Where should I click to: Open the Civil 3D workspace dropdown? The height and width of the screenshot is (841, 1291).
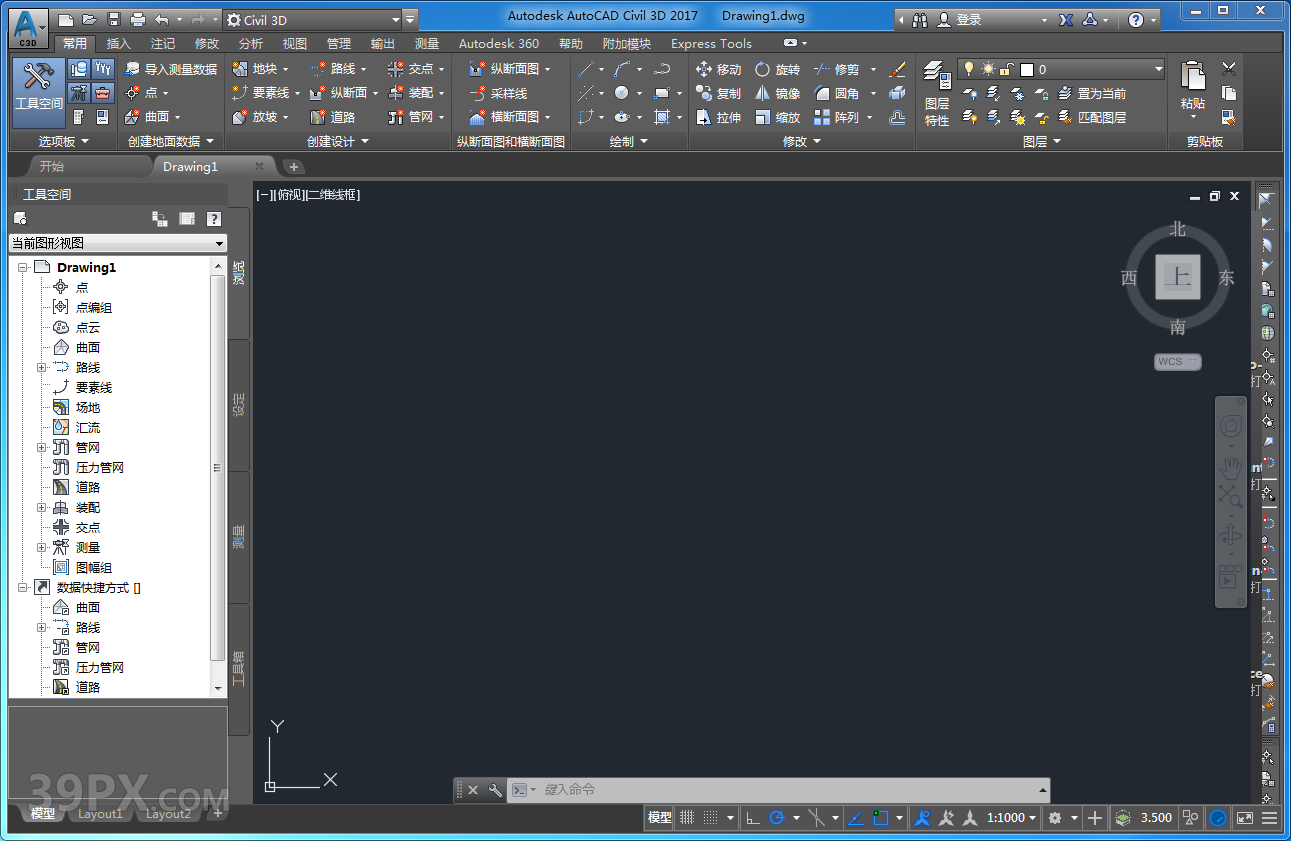click(311, 20)
